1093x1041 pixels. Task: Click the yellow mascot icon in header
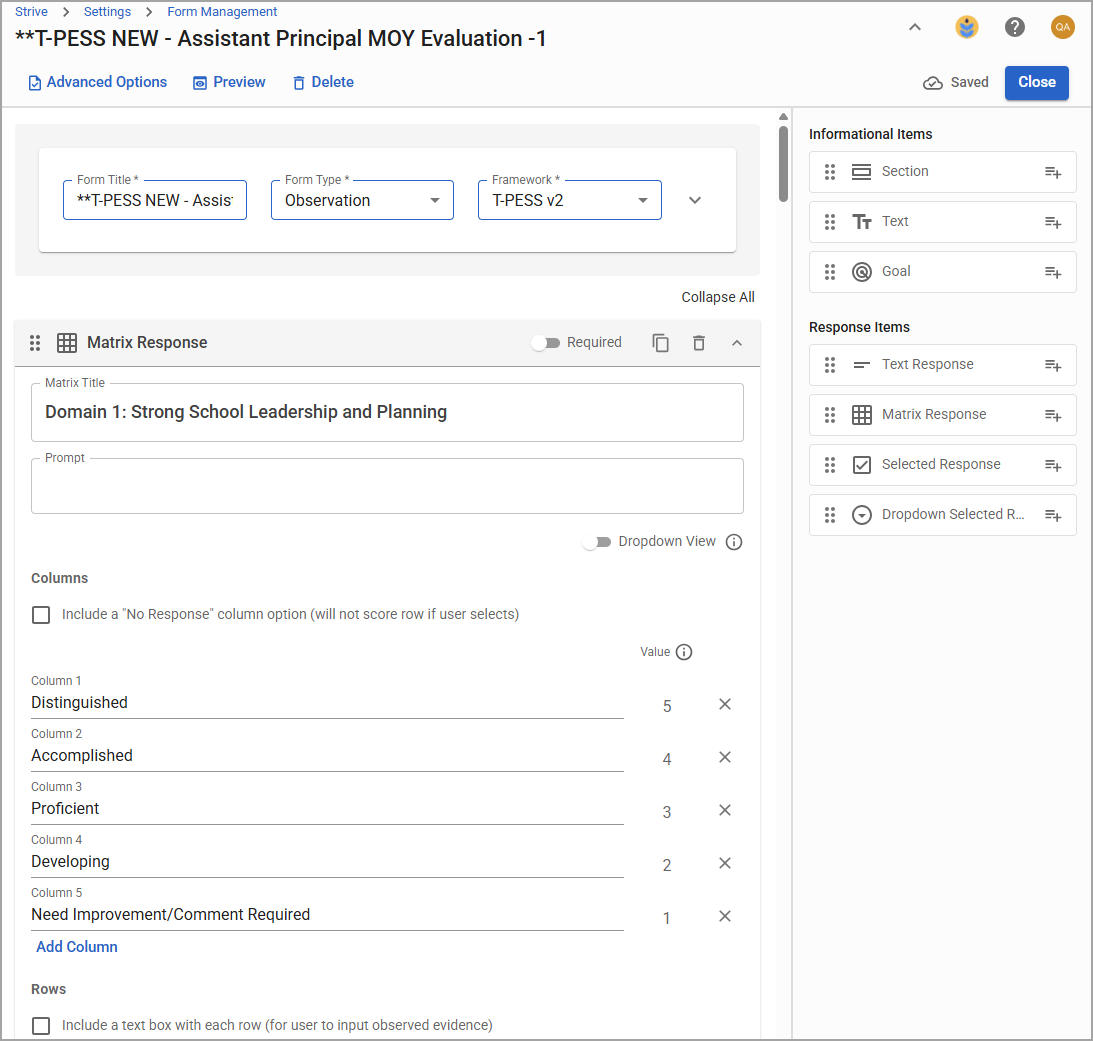tap(966, 27)
